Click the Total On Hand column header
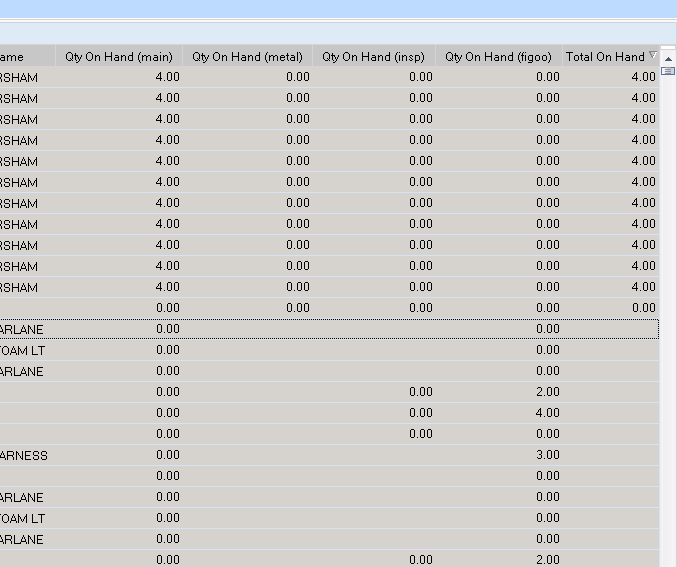 (611, 57)
